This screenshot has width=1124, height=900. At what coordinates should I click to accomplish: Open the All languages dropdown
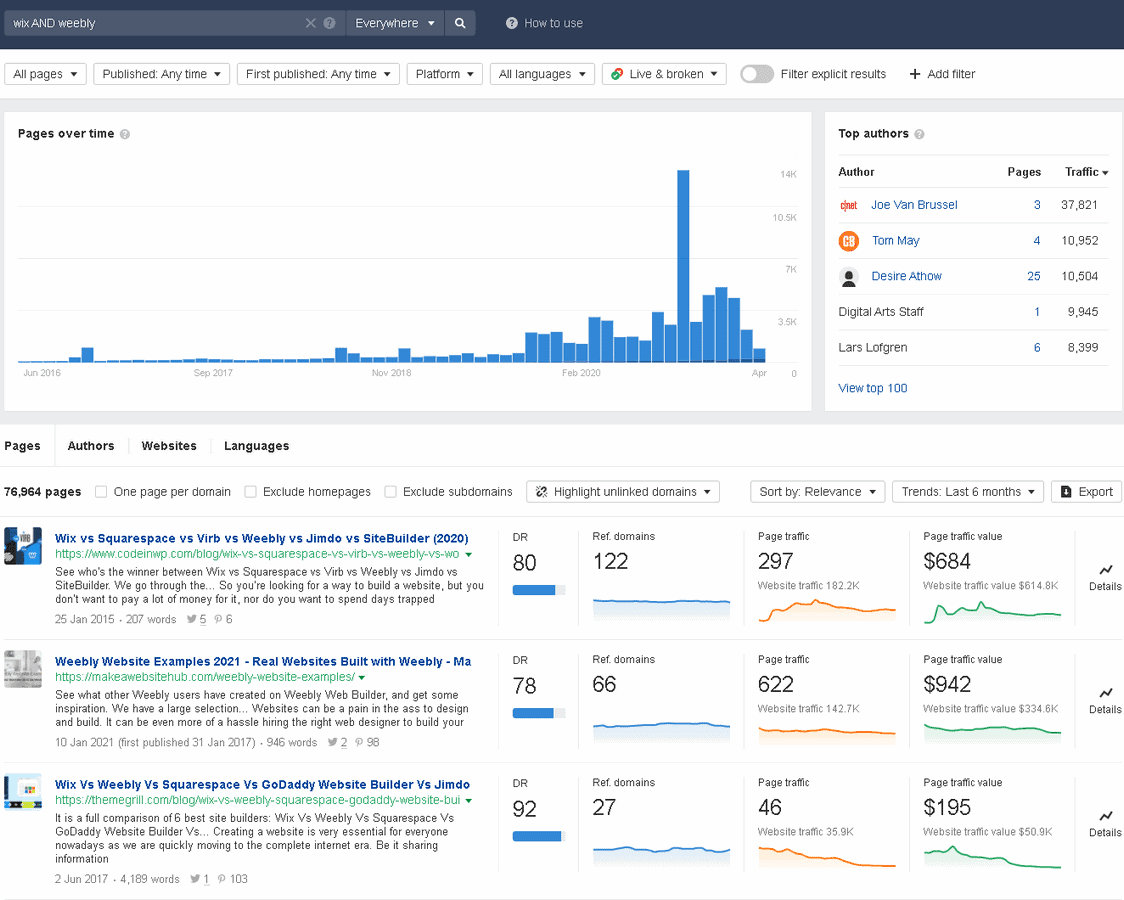coord(542,74)
